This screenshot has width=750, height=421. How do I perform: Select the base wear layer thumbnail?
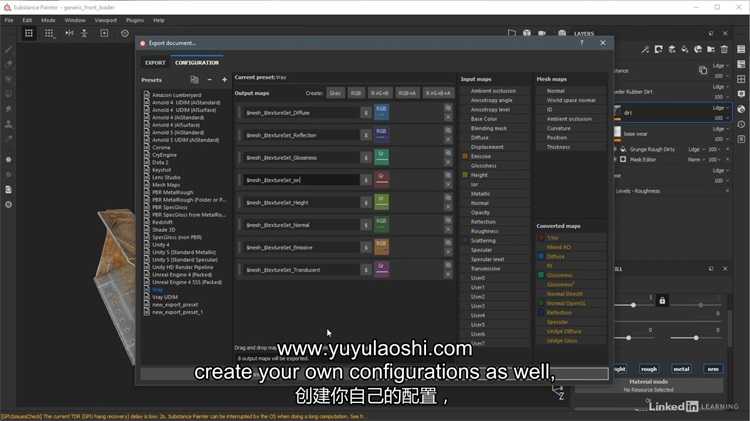[x=618, y=132]
